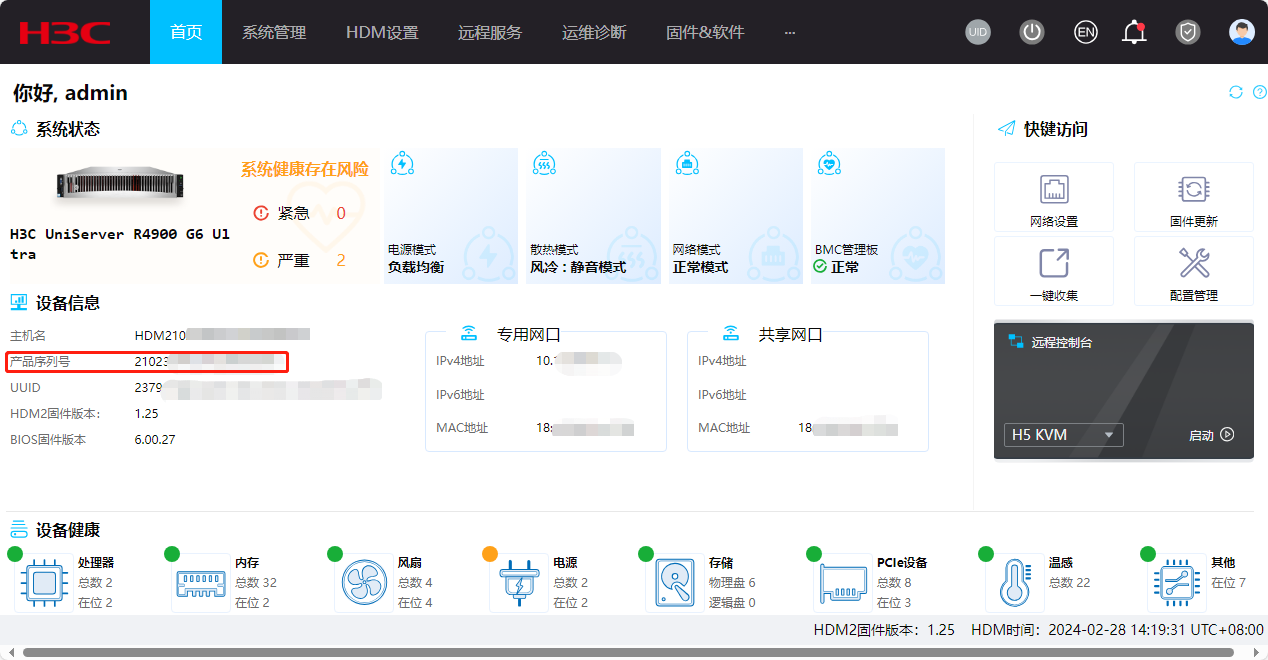Click the one-key collection shortcut icon
The width and height of the screenshot is (1268, 660).
point(1054,263)
